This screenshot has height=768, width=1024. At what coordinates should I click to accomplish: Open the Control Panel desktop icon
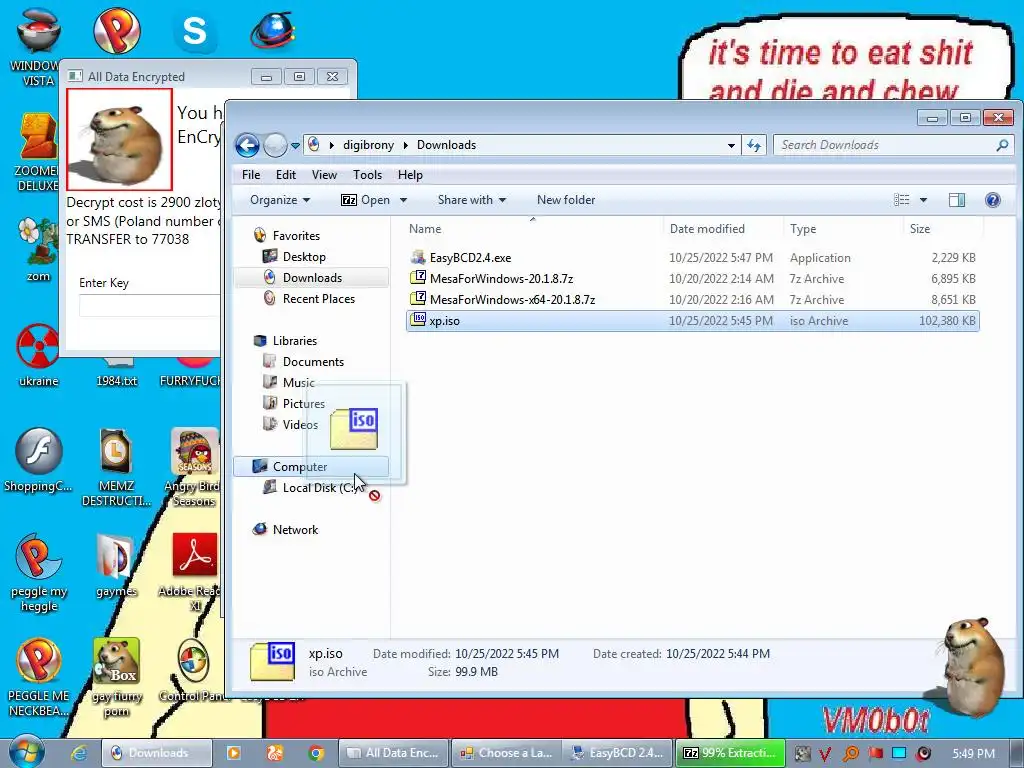click(x=193, y=671)
